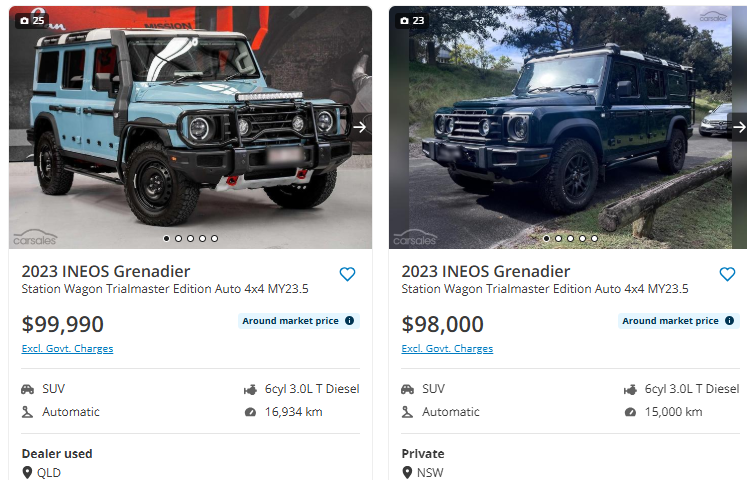The height and width of the screenshot is (480, 747).
Task: Open Excl. Govt. Charges link under $99,990
Action: coord(67,349)
